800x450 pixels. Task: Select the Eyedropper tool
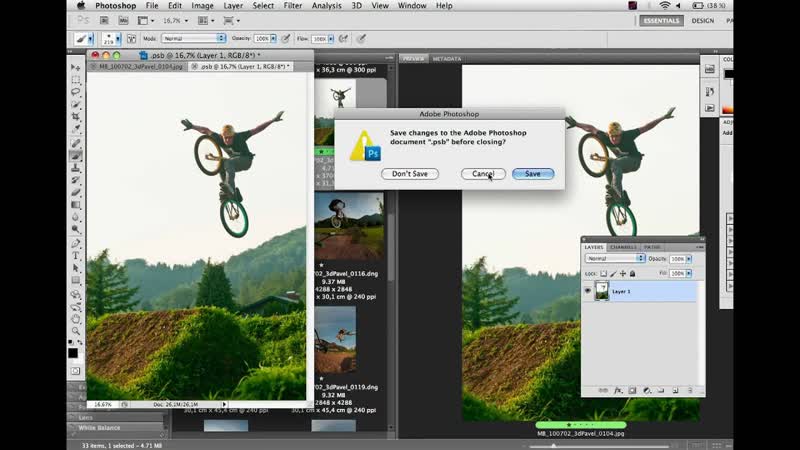[x=76, y=129]
